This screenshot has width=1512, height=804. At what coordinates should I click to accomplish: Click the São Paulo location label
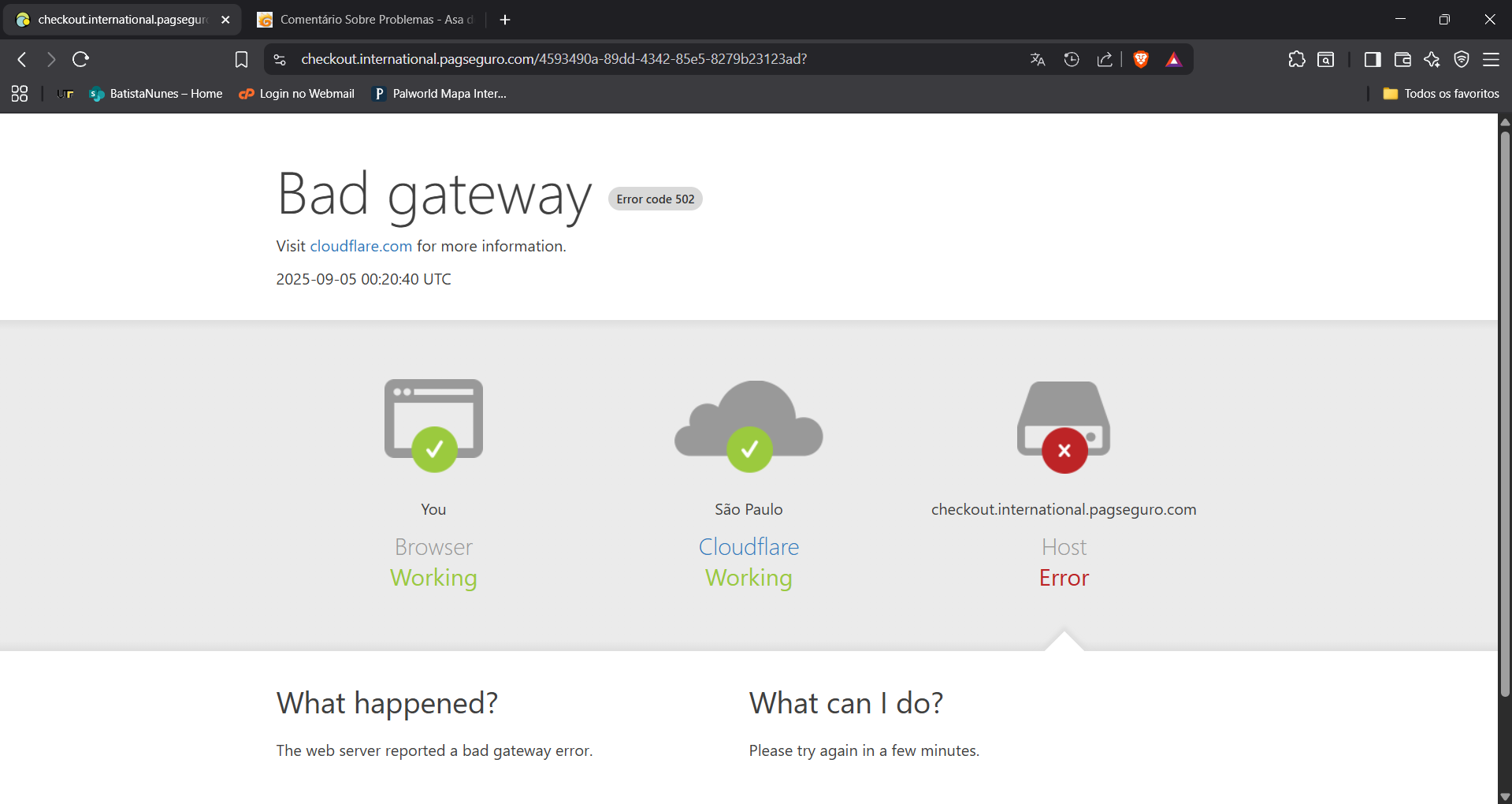749,509
